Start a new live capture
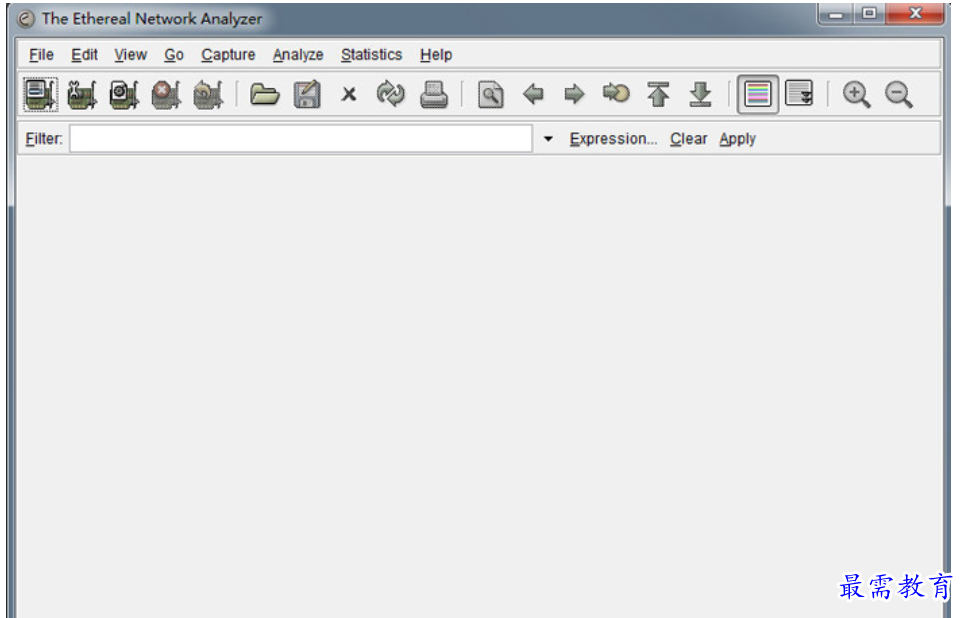The image size is (961, 618). pyautogui.click(x=124, y=94)
